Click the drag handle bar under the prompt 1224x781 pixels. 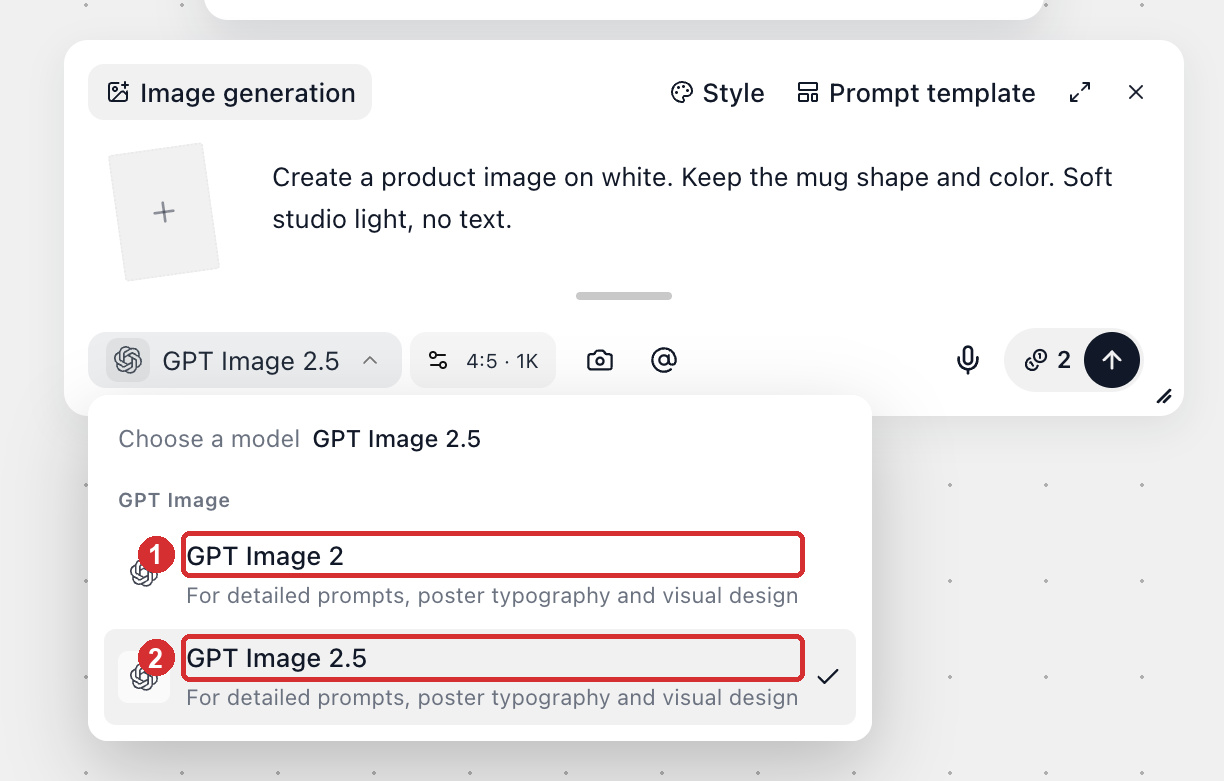(624, 296)
